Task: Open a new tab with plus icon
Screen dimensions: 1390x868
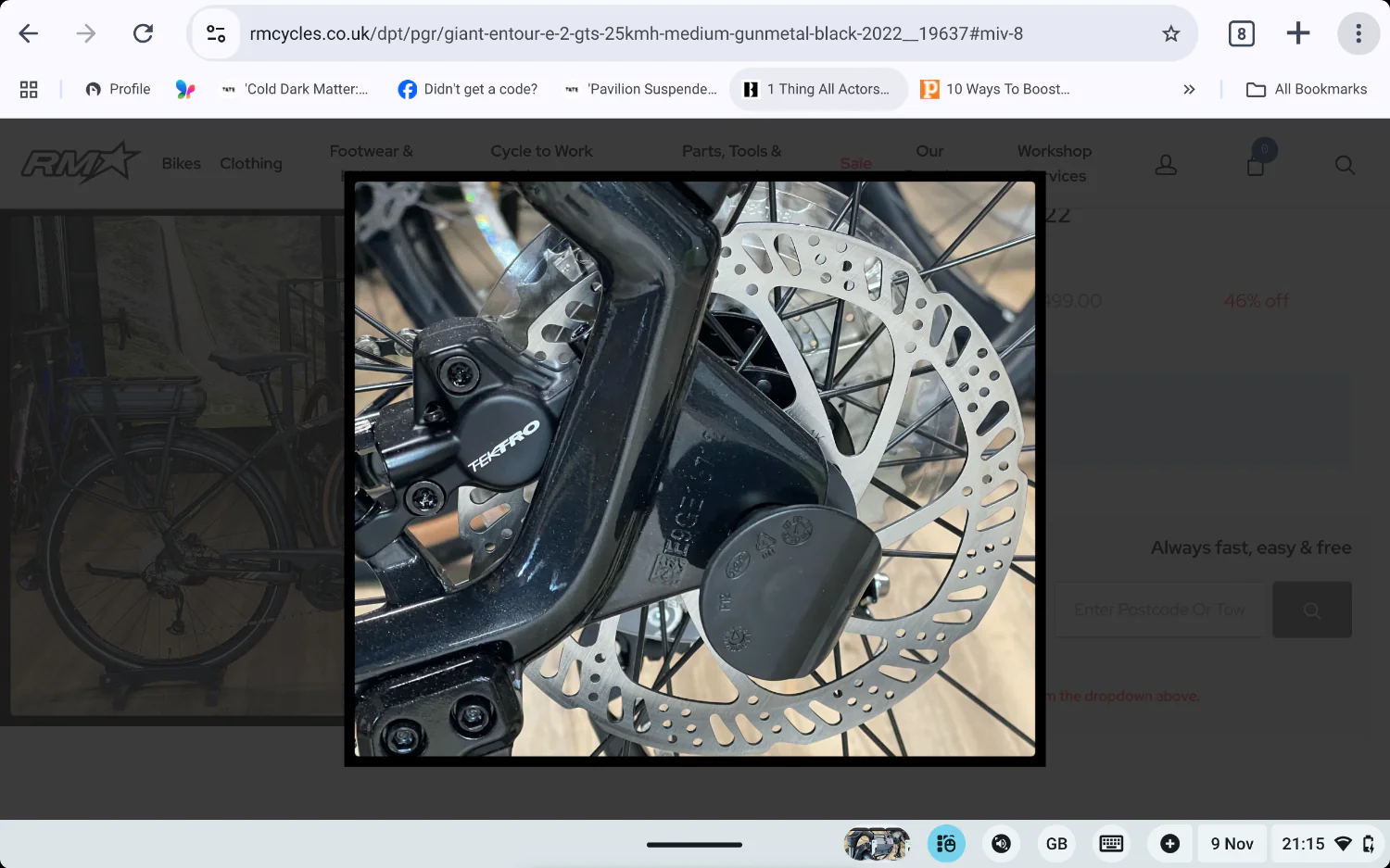Action: point(1298,33)
